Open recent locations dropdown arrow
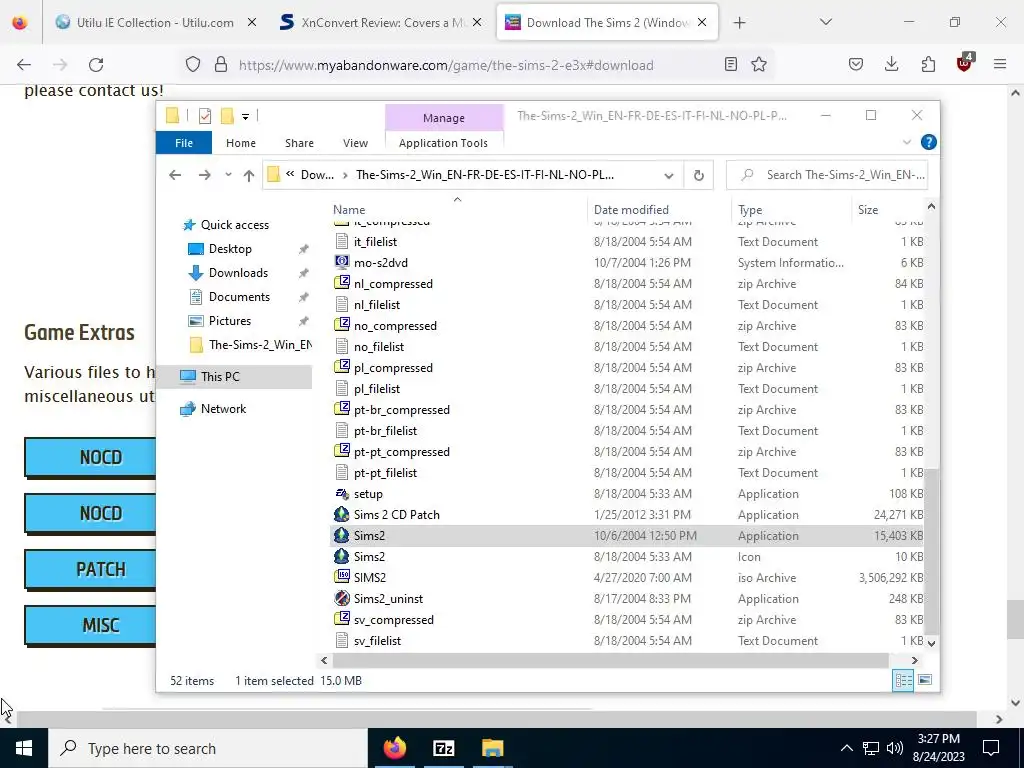Viewport: 1024px width, 768px height. pos(228,175)
